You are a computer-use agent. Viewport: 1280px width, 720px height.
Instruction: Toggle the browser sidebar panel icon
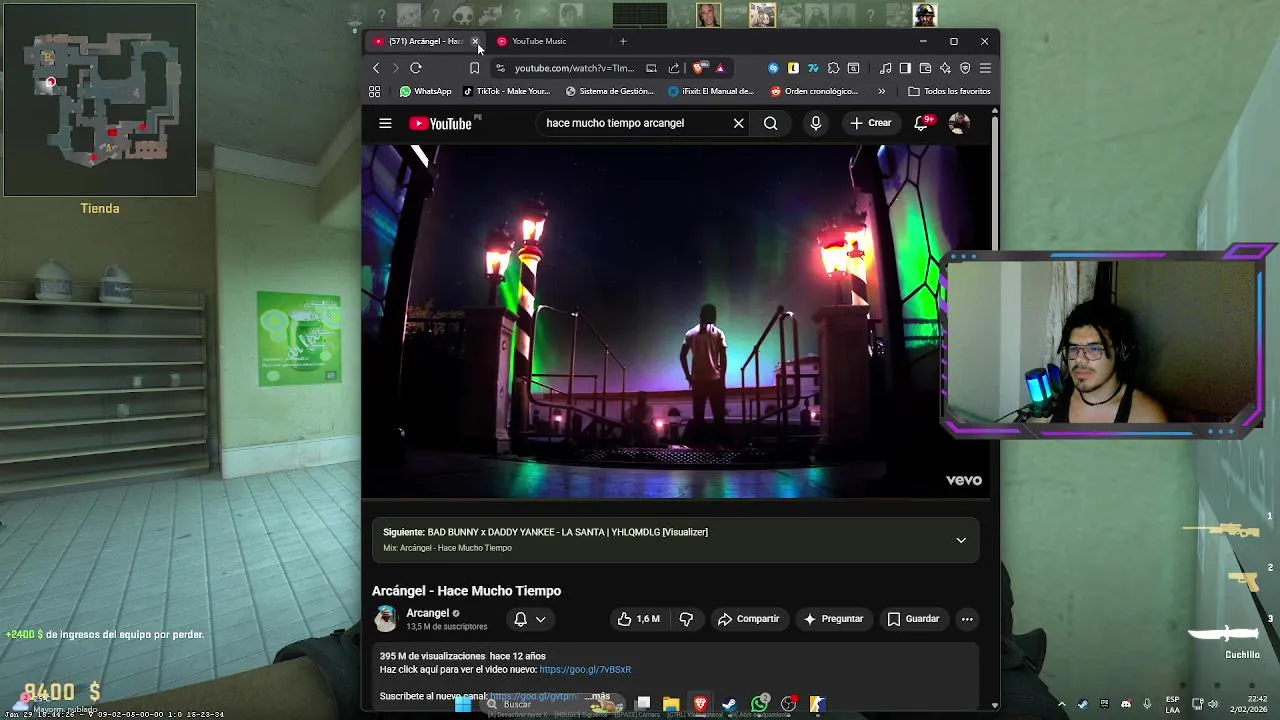[x=905, y=68]
